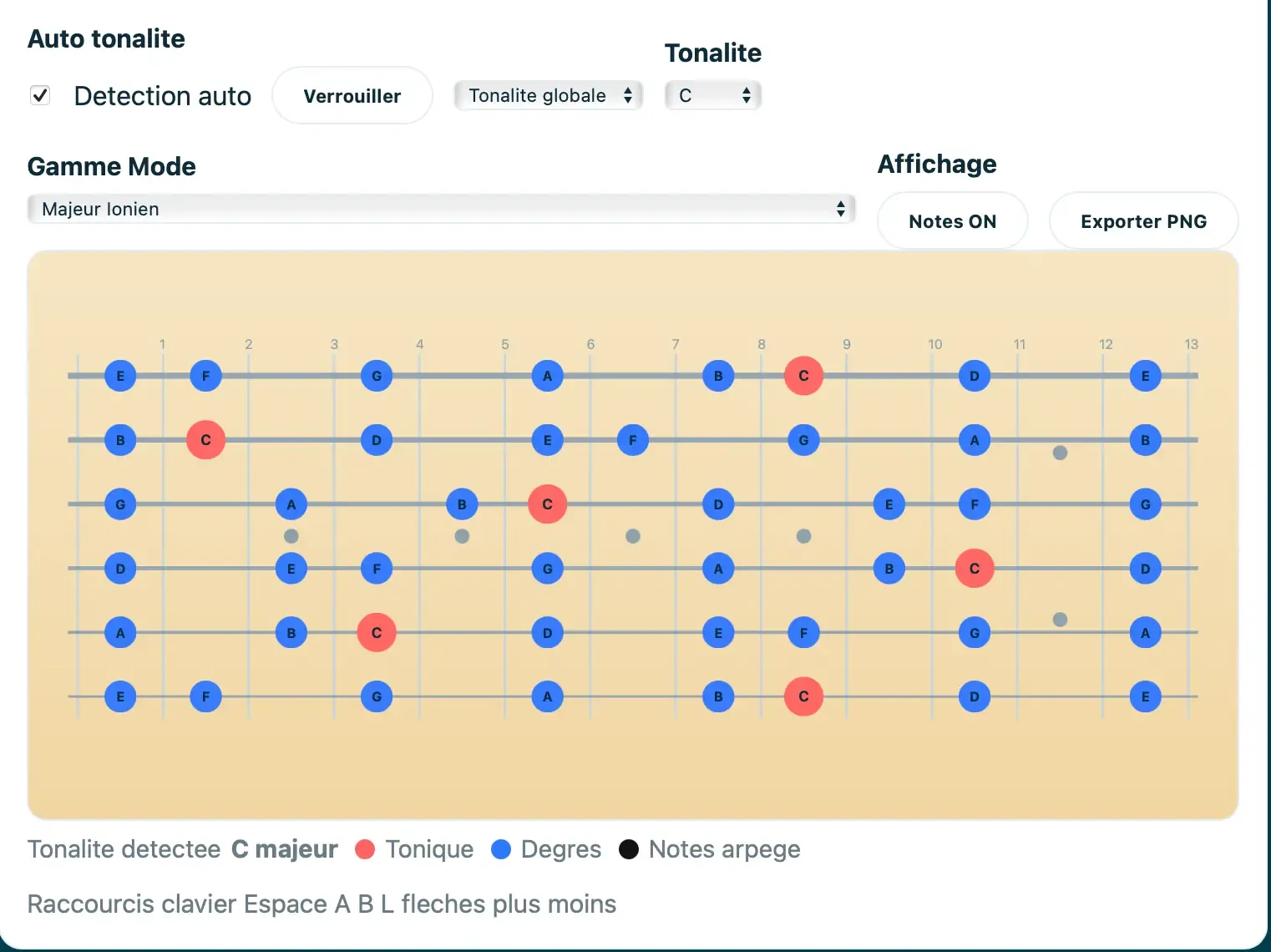Image resolution: width=1271 pixels, height=952 pixels.
Task: Click the F note on the first fret, high E string
Action: (x=205, y=376)
